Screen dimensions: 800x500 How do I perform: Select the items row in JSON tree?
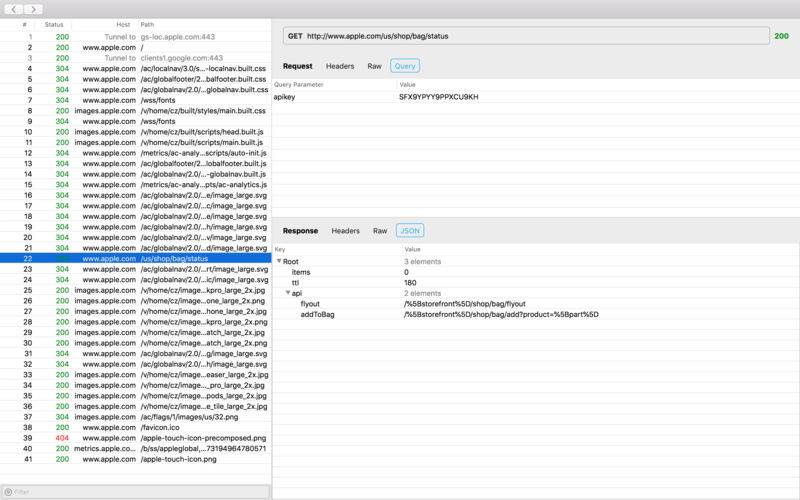click(x=536, y=272)
